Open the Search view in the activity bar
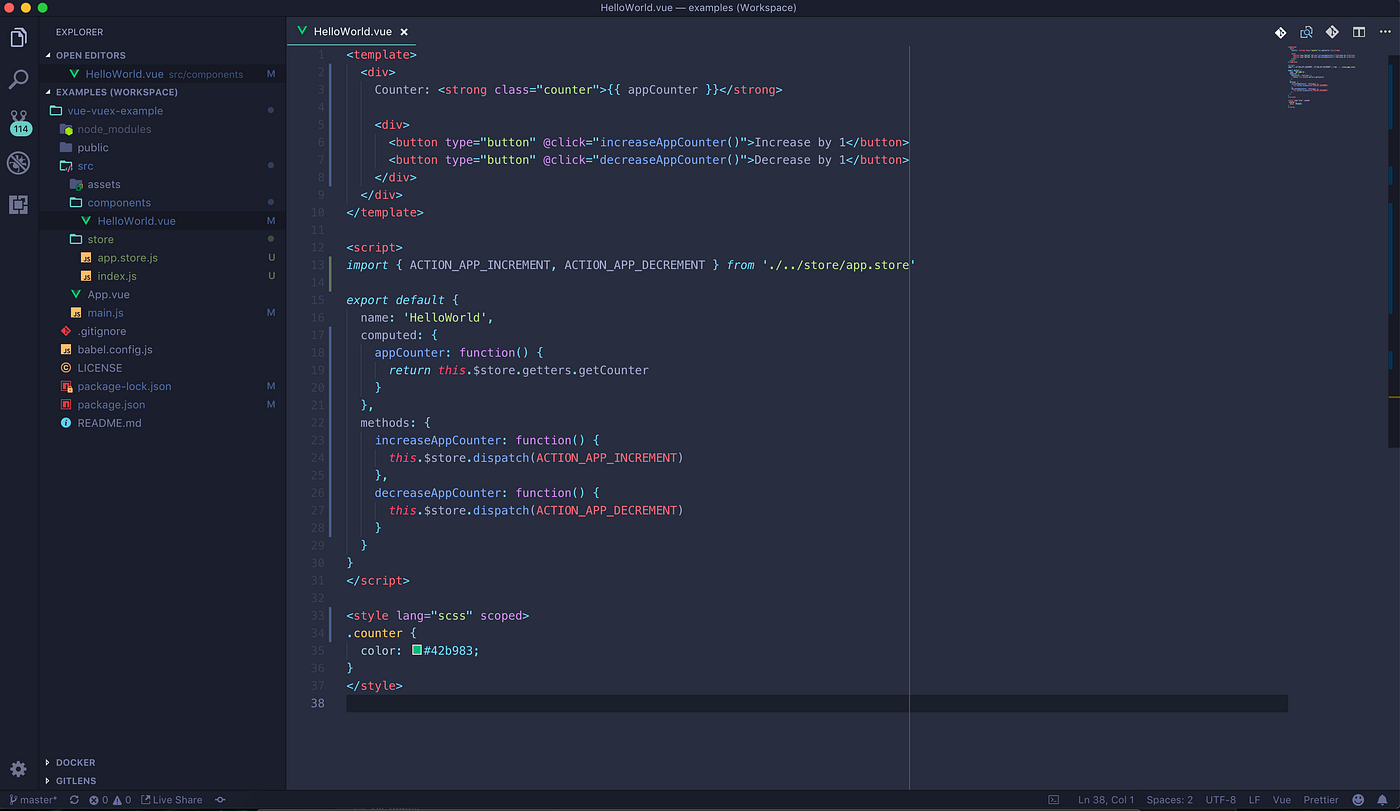Viewport: 1400px width, 811px height. pyautogui.click(x=18, y=78)
